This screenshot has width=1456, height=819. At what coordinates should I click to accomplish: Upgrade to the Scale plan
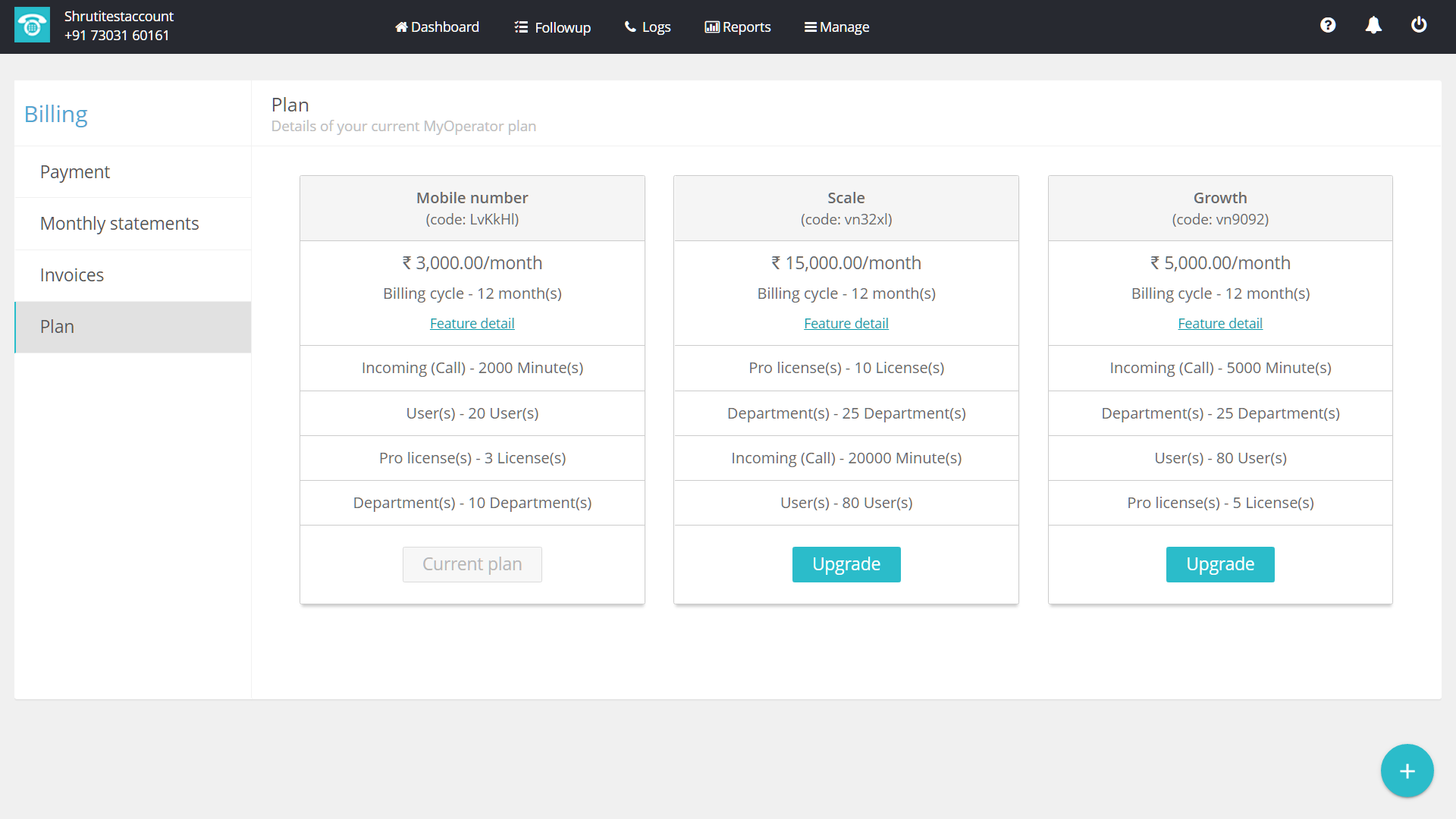(846, 564)
